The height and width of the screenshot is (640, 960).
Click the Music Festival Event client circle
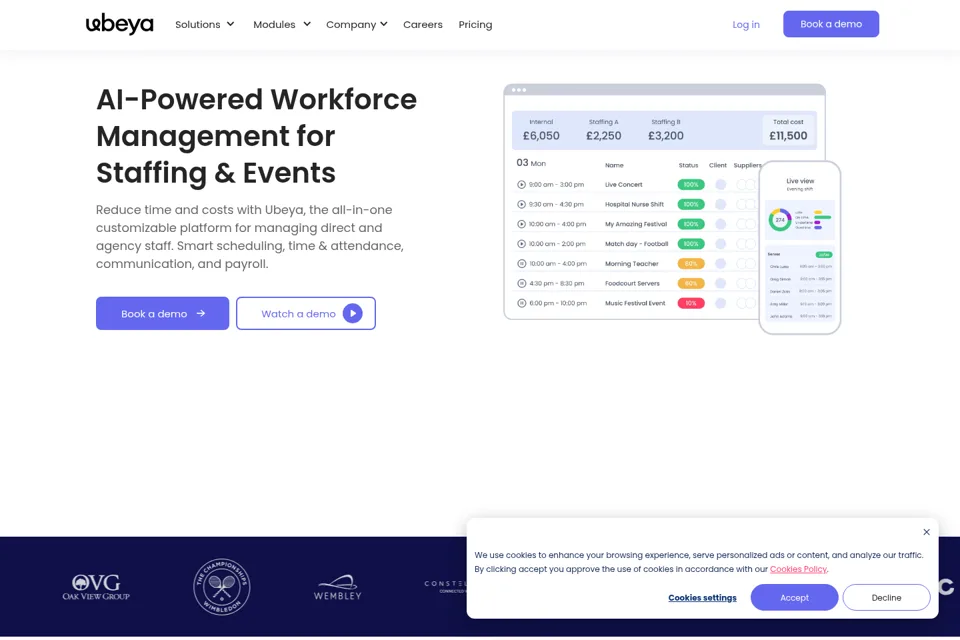pyautogui.click(x=721, y=303)
